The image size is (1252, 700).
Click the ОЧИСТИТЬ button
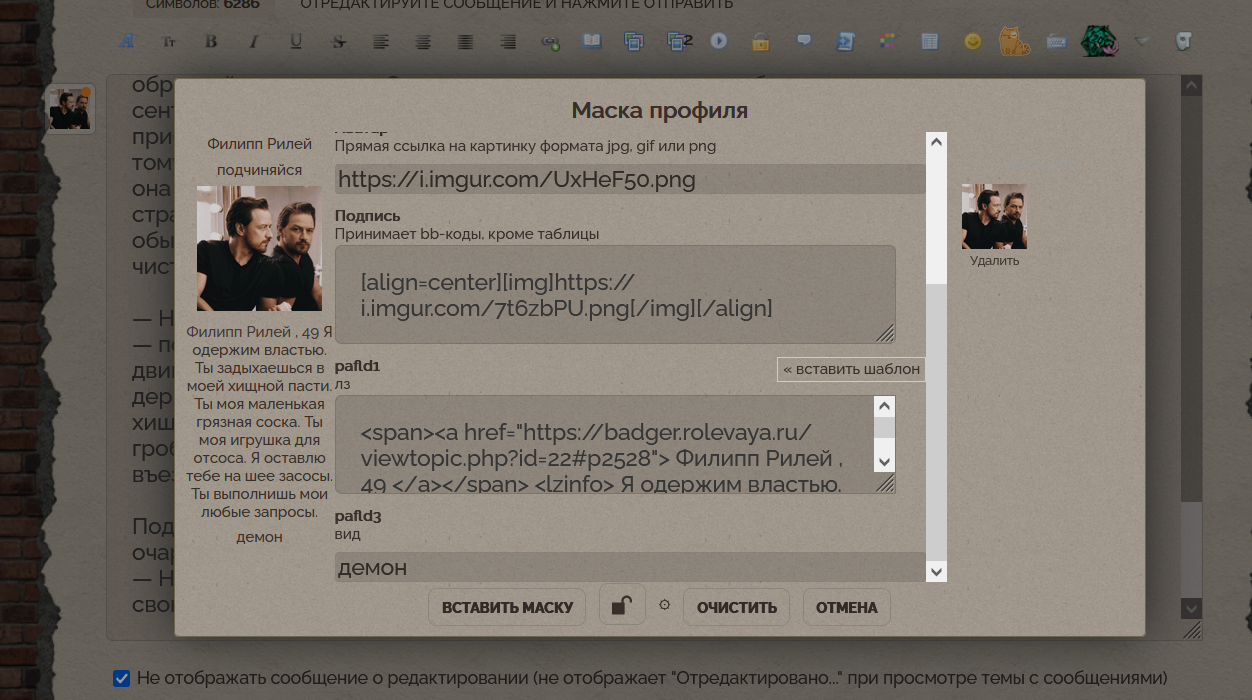click(737, 607)
